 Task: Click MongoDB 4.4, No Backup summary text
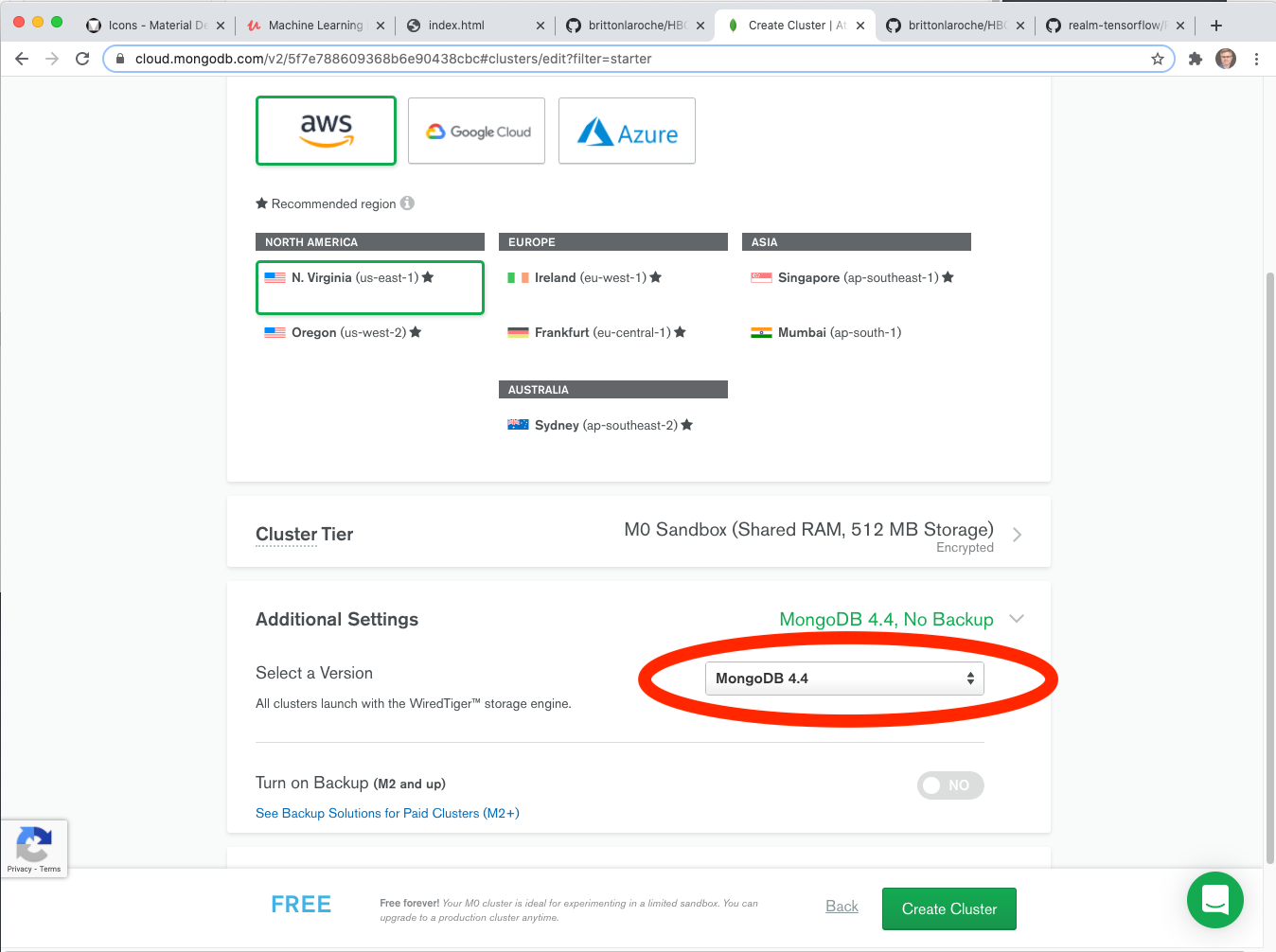[886, 619]
